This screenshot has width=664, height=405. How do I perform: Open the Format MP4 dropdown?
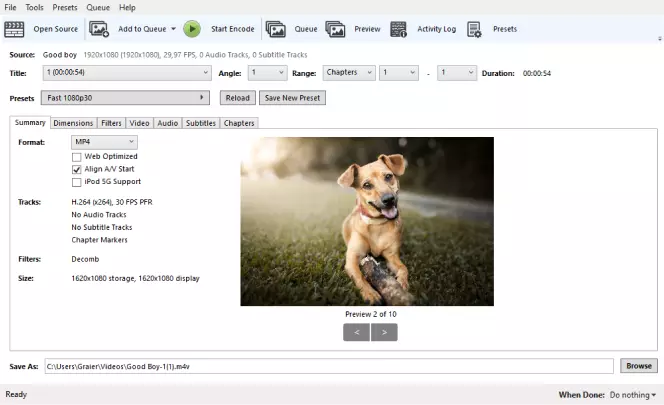104,142
